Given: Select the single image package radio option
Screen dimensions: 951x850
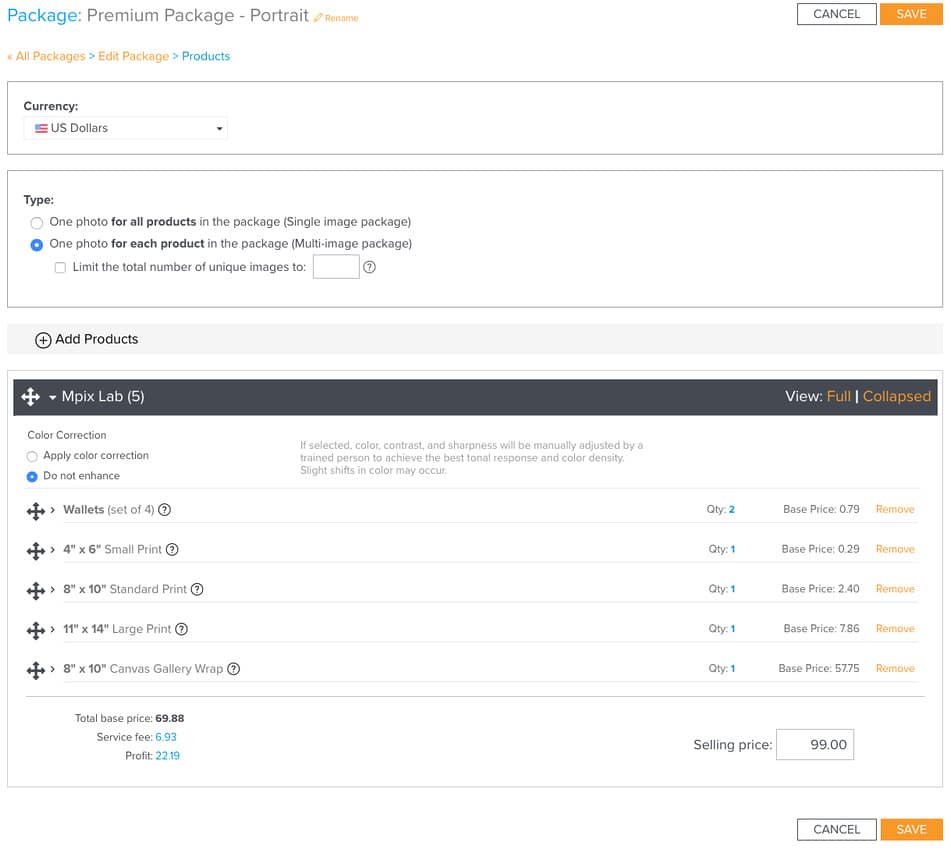Looking at the screenshot, I should pos(36,223).
